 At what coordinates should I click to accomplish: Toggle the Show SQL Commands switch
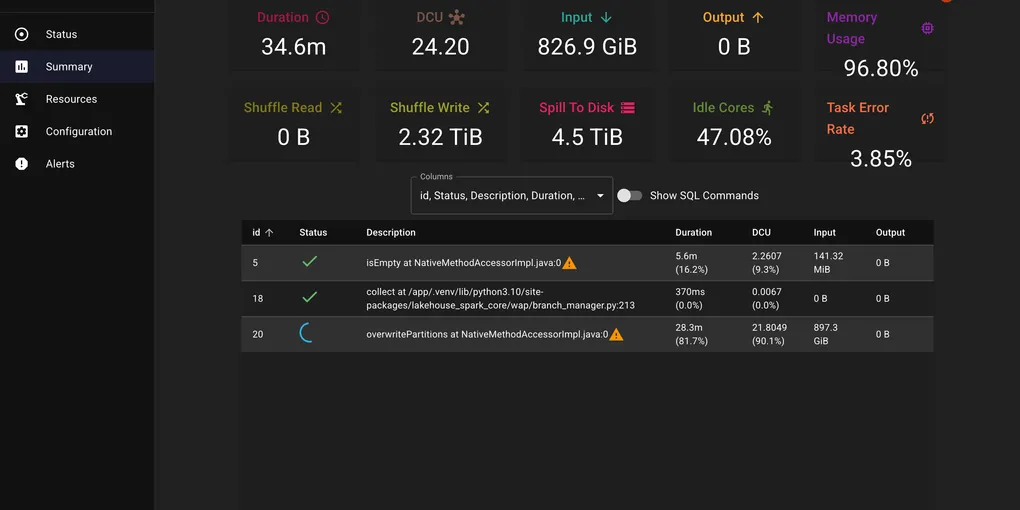click(629, 196)
